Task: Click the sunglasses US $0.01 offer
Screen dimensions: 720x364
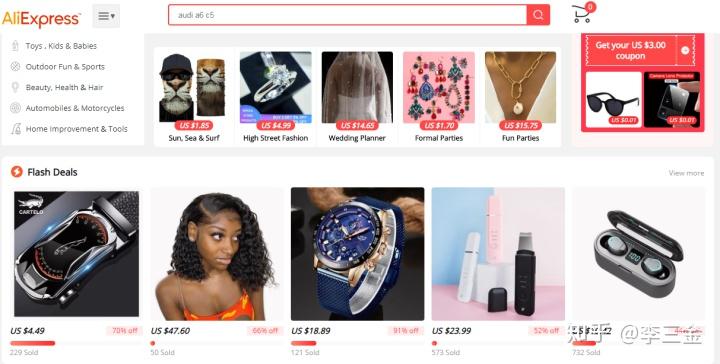Action: (613, 100)
